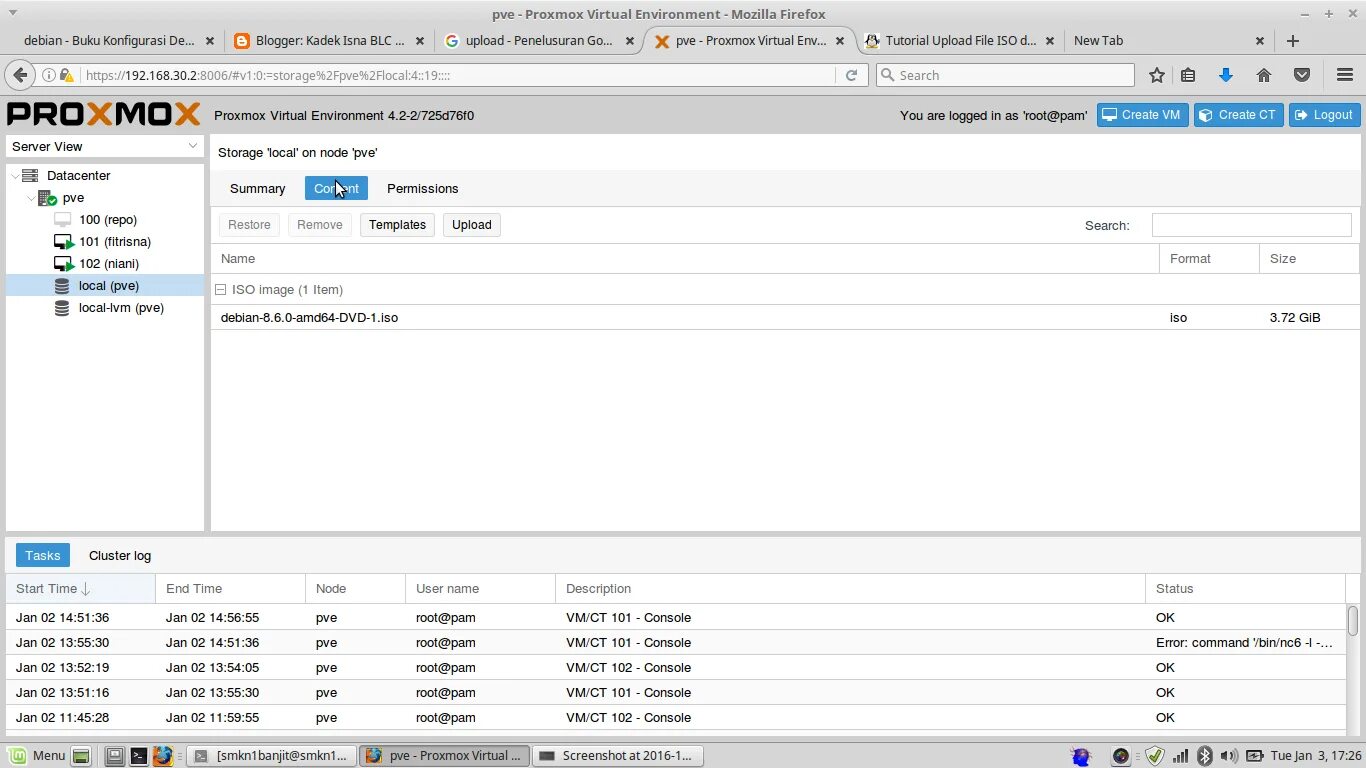The height and width of the screenshot is (768, 1366).
Task: Switch to the Summary tab
Action: 257,188
